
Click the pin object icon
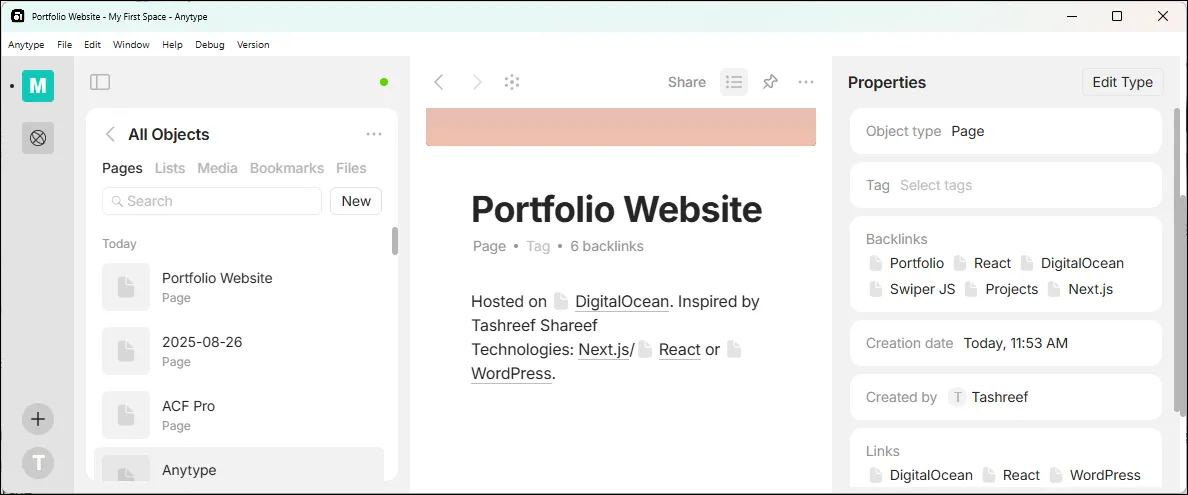pyautogui.click(x=770, y=82)
